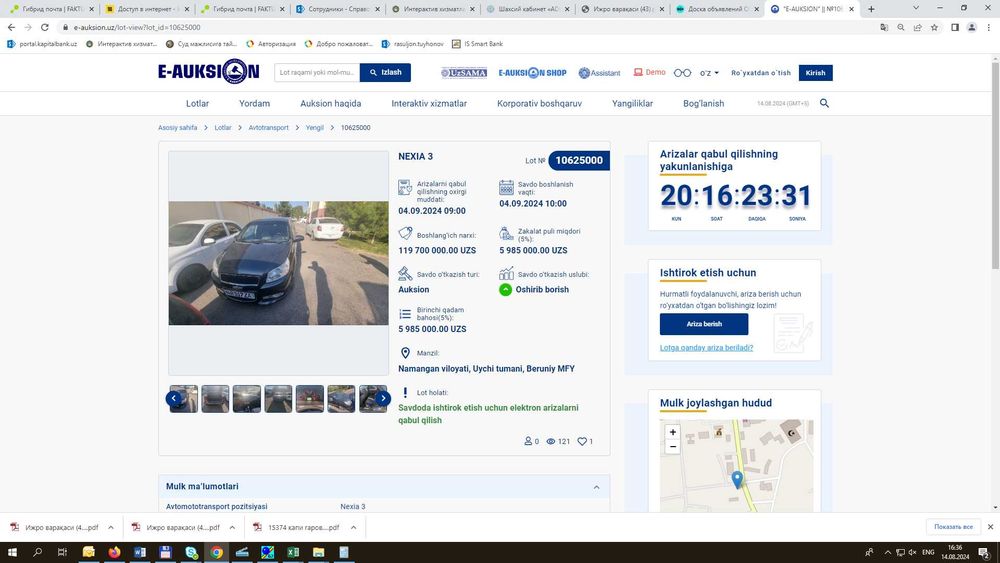Image resolution: width=1000 pixels, height=563 pixels.
Task: Open menu for 15374 капи гаров download
Action: click(x=353, y=527)
